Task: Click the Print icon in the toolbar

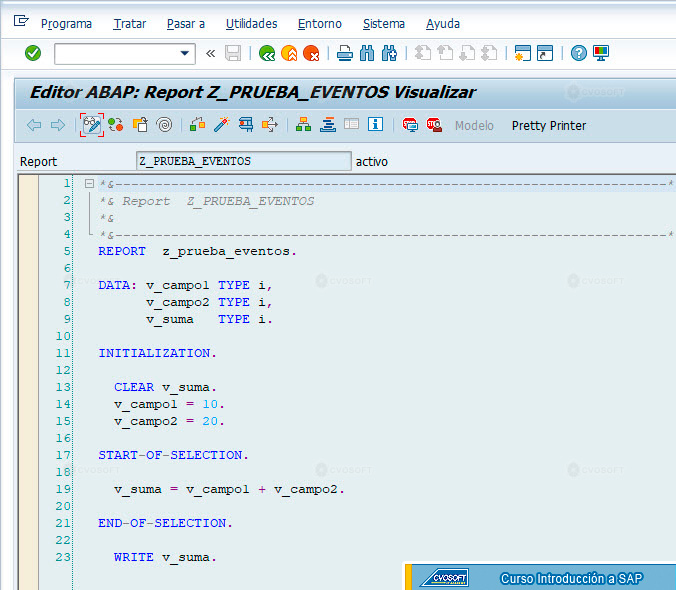Action: coord(344,53)
